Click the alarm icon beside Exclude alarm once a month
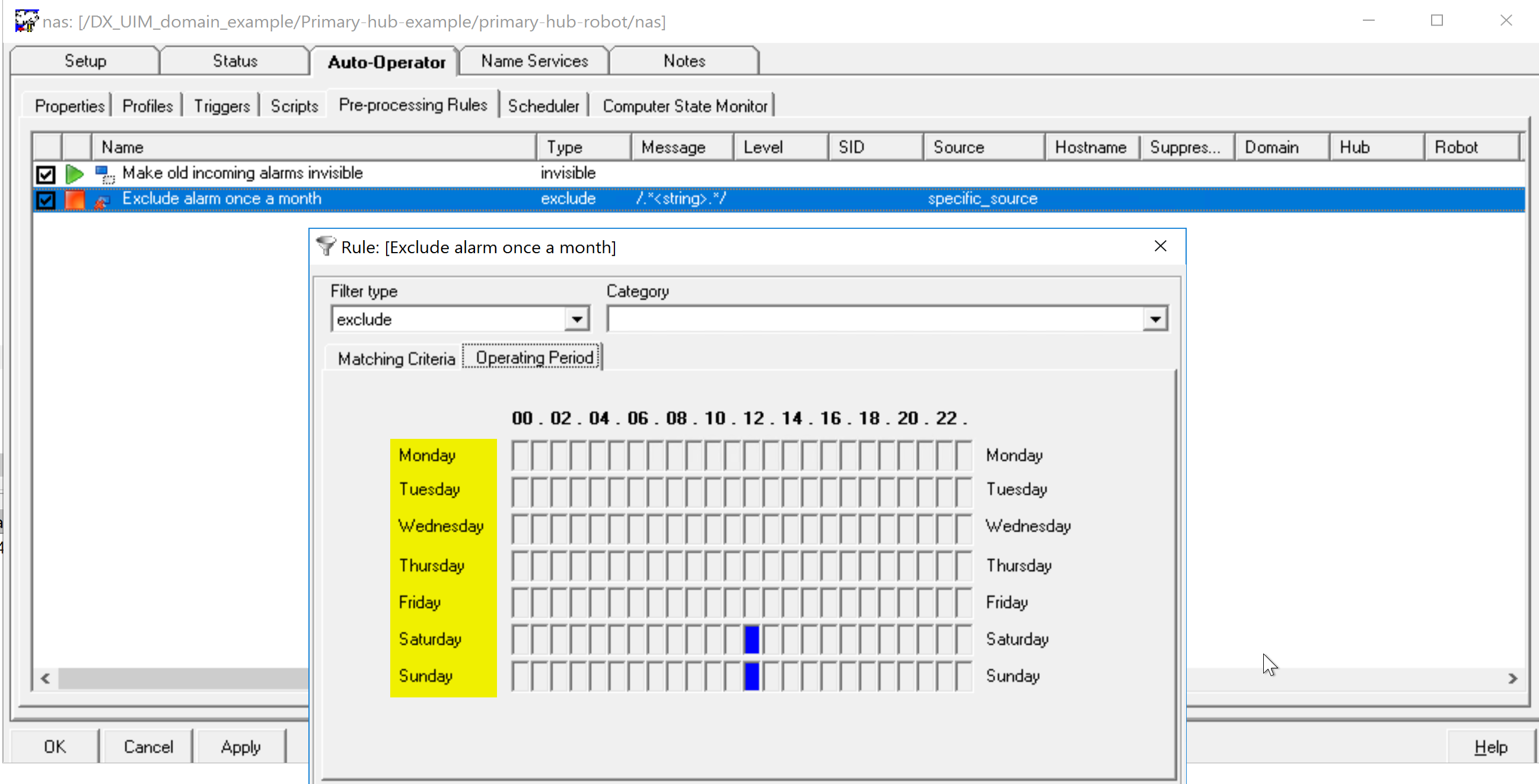 coord(102,201)
